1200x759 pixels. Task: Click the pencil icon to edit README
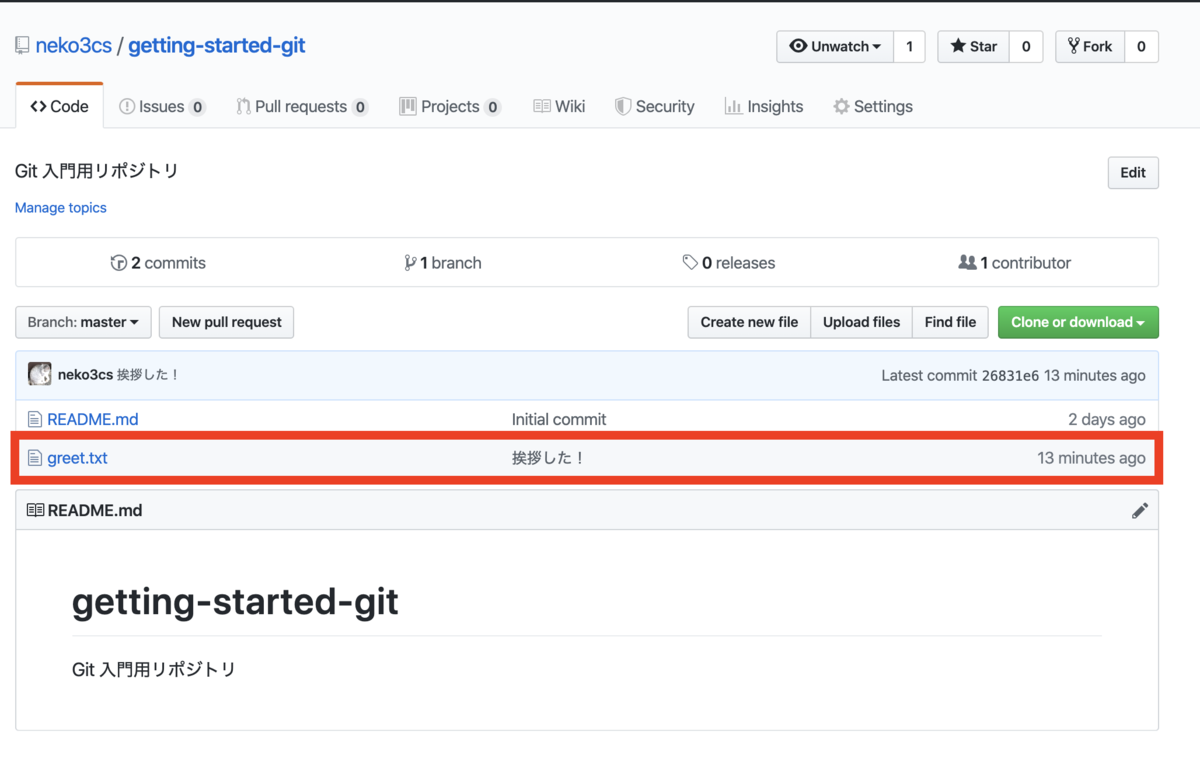[x=1139, y=511]
